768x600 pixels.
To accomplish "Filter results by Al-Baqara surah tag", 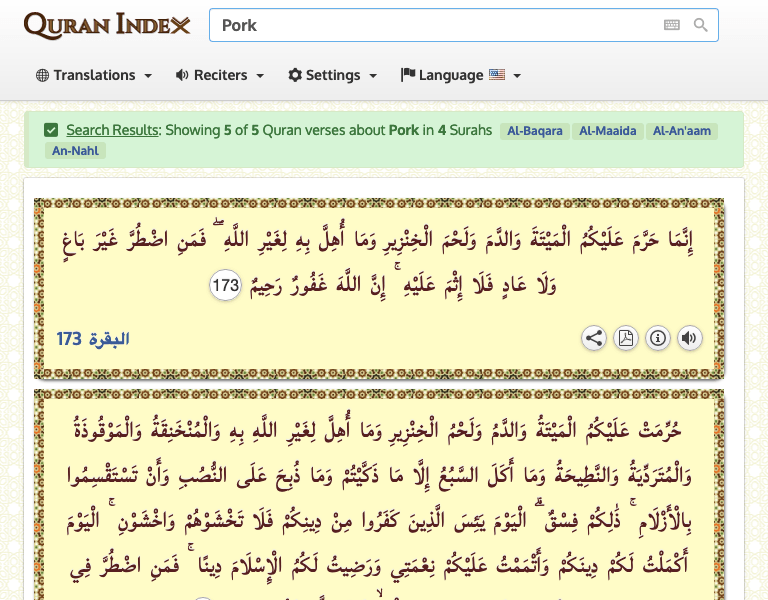I will [x=535, y=131].
